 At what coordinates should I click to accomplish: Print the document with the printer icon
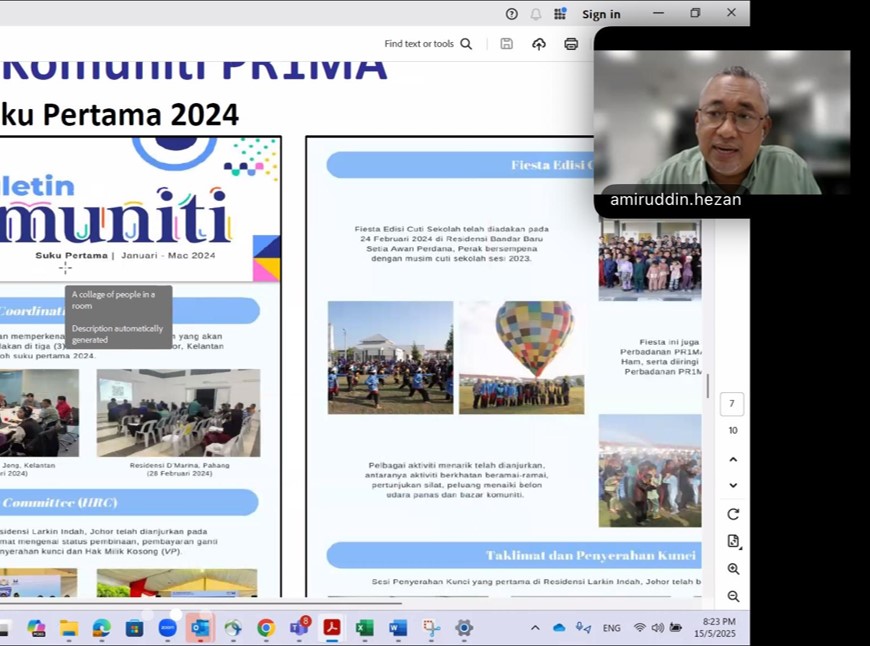point(571,44)
